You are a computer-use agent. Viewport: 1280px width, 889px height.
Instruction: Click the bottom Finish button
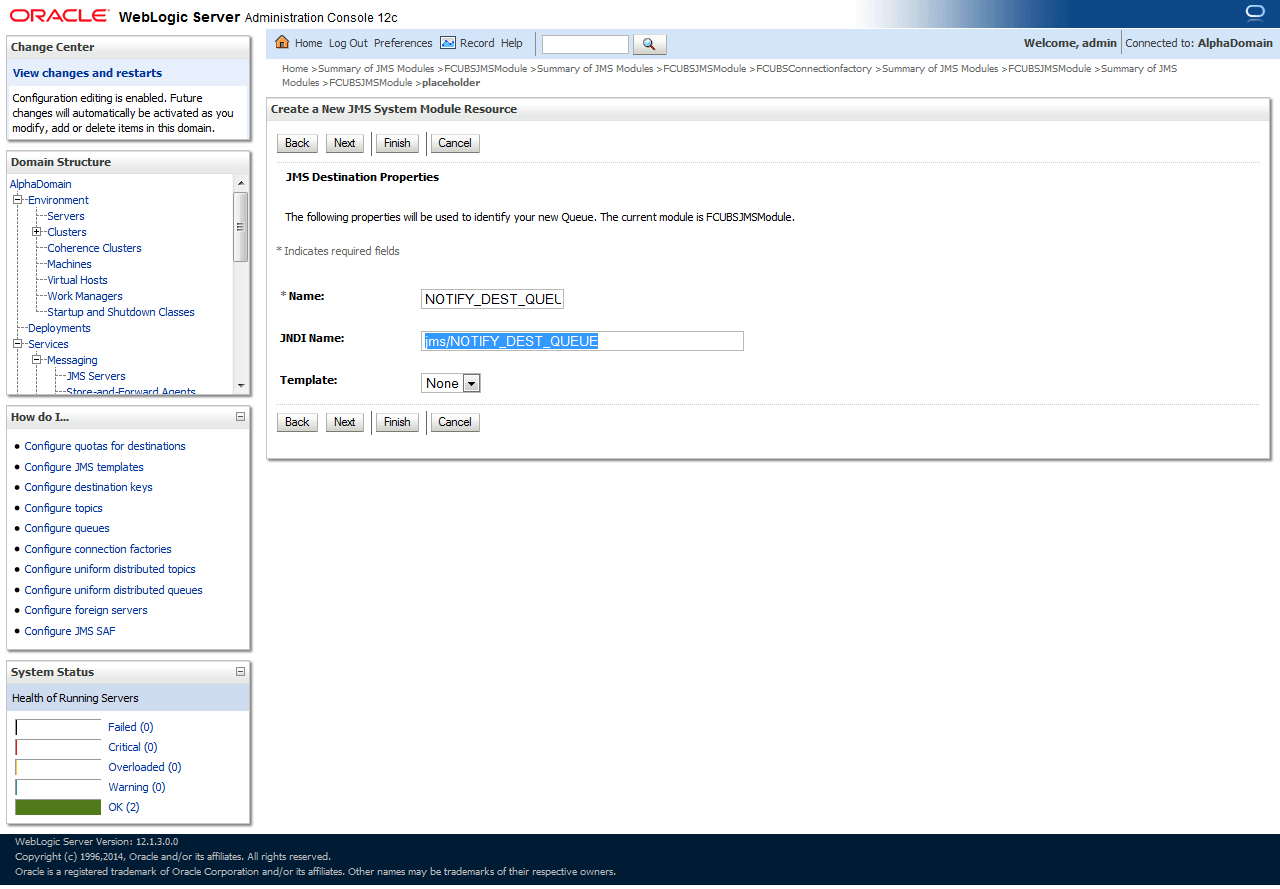pyautogui.click(x=397, y=422)
